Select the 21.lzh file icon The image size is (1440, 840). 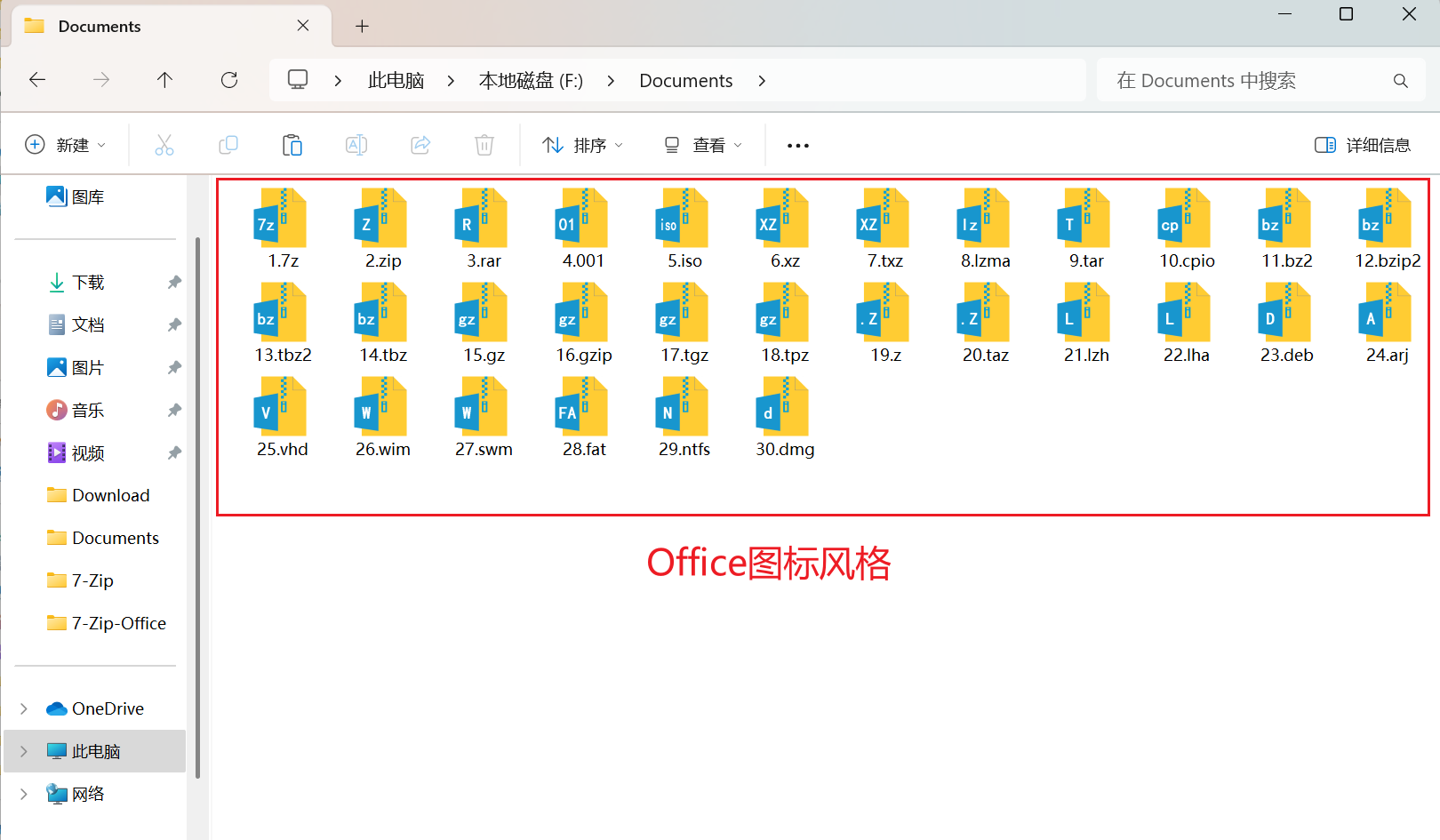[x=1084, y=312]
